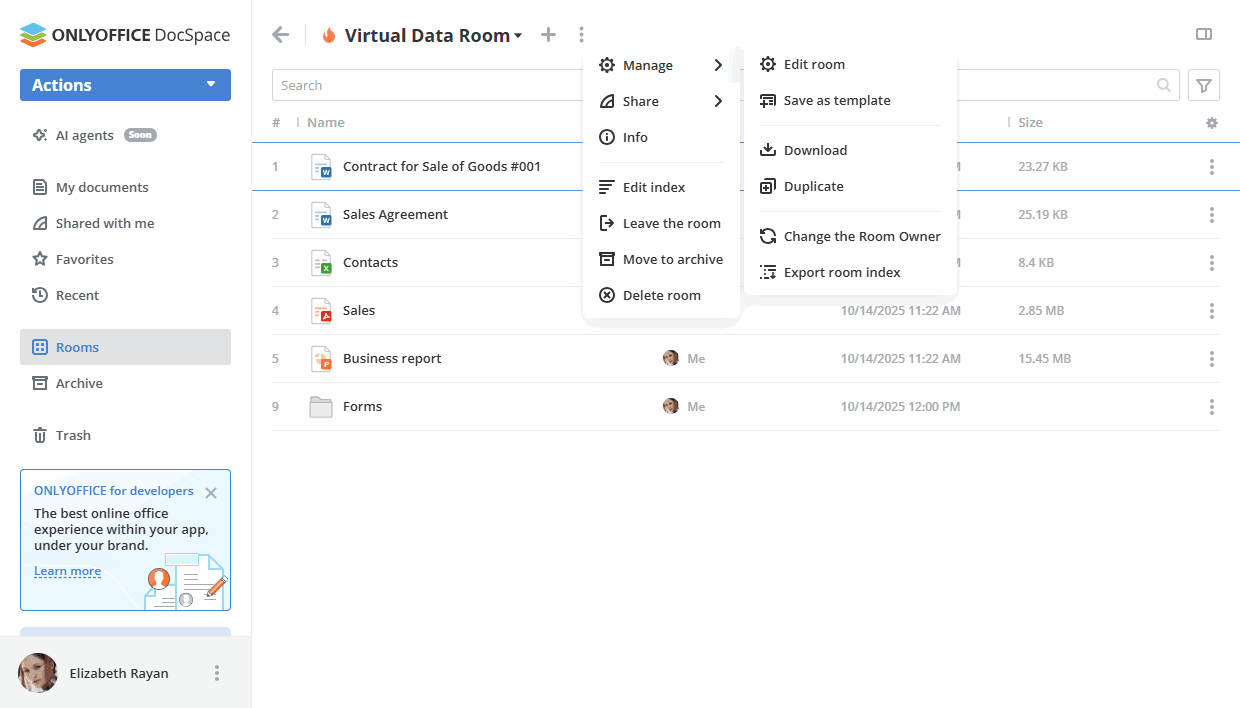Expand the Manage submenu chevron
1240x708 pixels.
pos(718,65)
